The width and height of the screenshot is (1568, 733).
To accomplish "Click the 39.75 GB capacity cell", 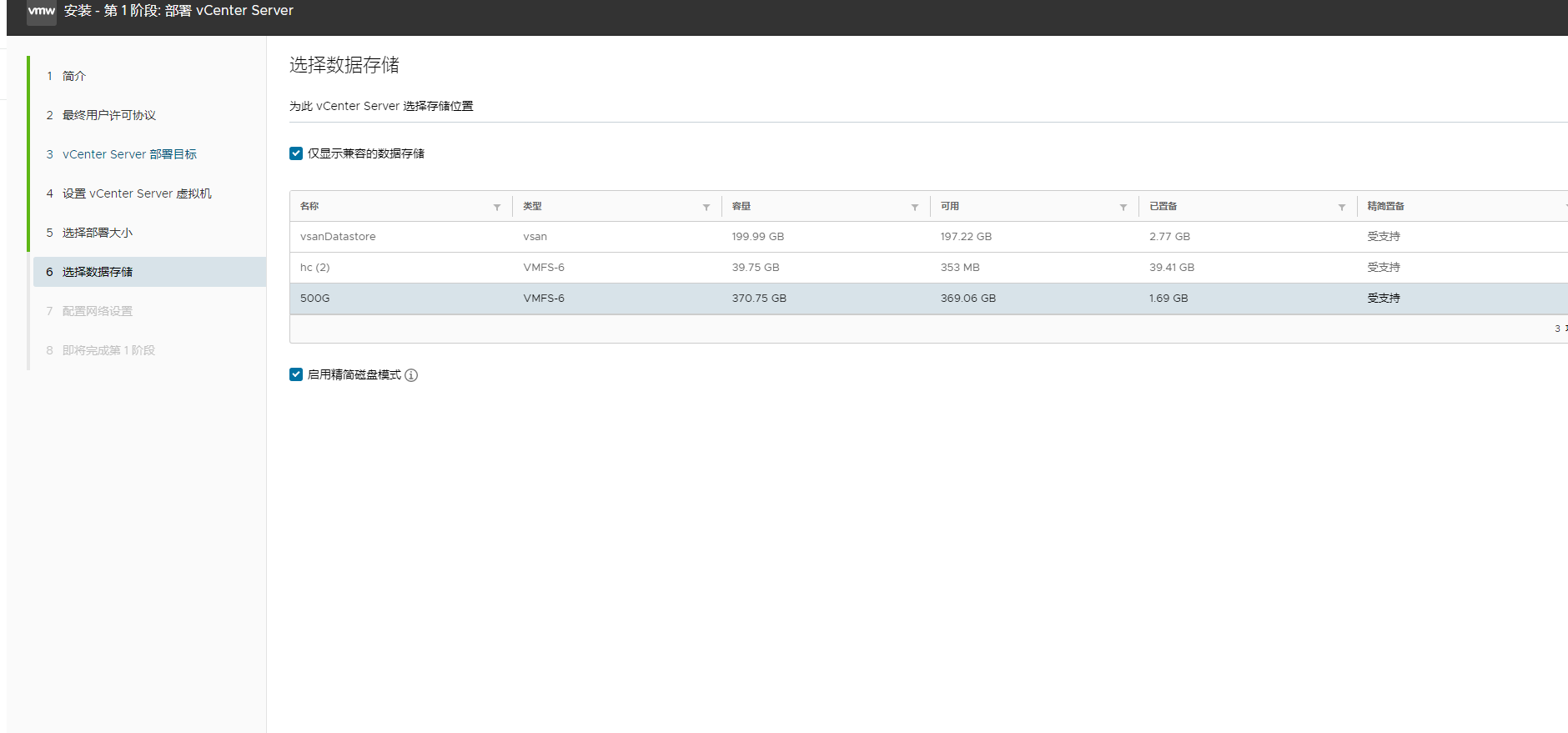I will (756, 268).
